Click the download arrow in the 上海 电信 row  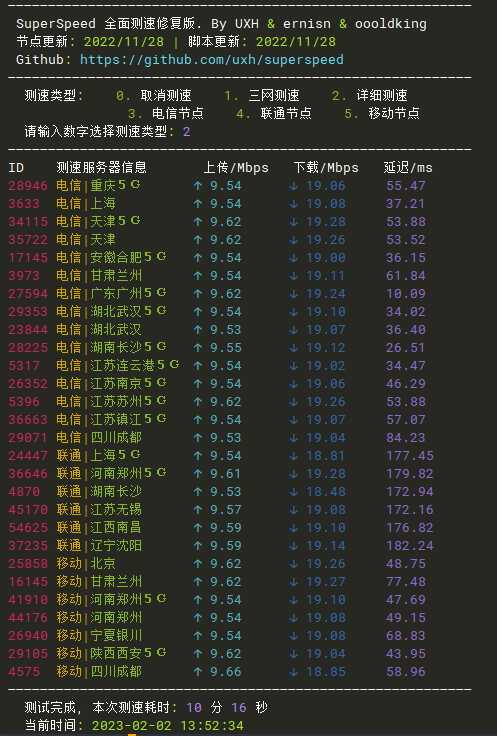(x=294, y=204)
